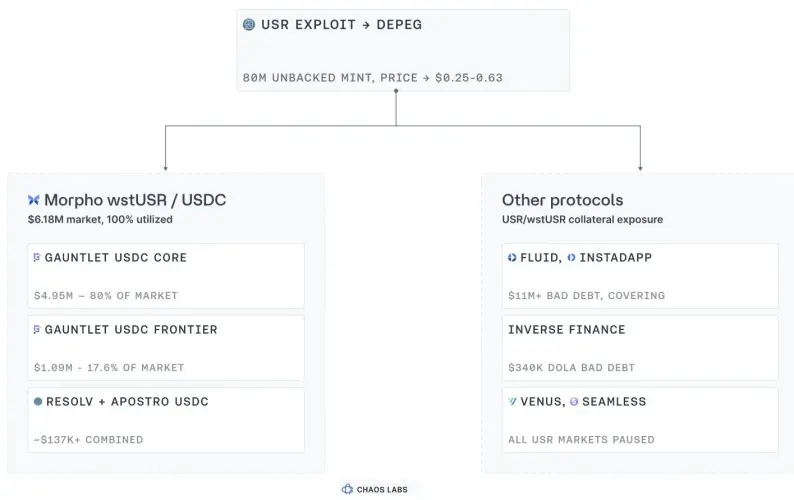
Task: Click the all USR markets paused text
Action: tap(581, 439)
